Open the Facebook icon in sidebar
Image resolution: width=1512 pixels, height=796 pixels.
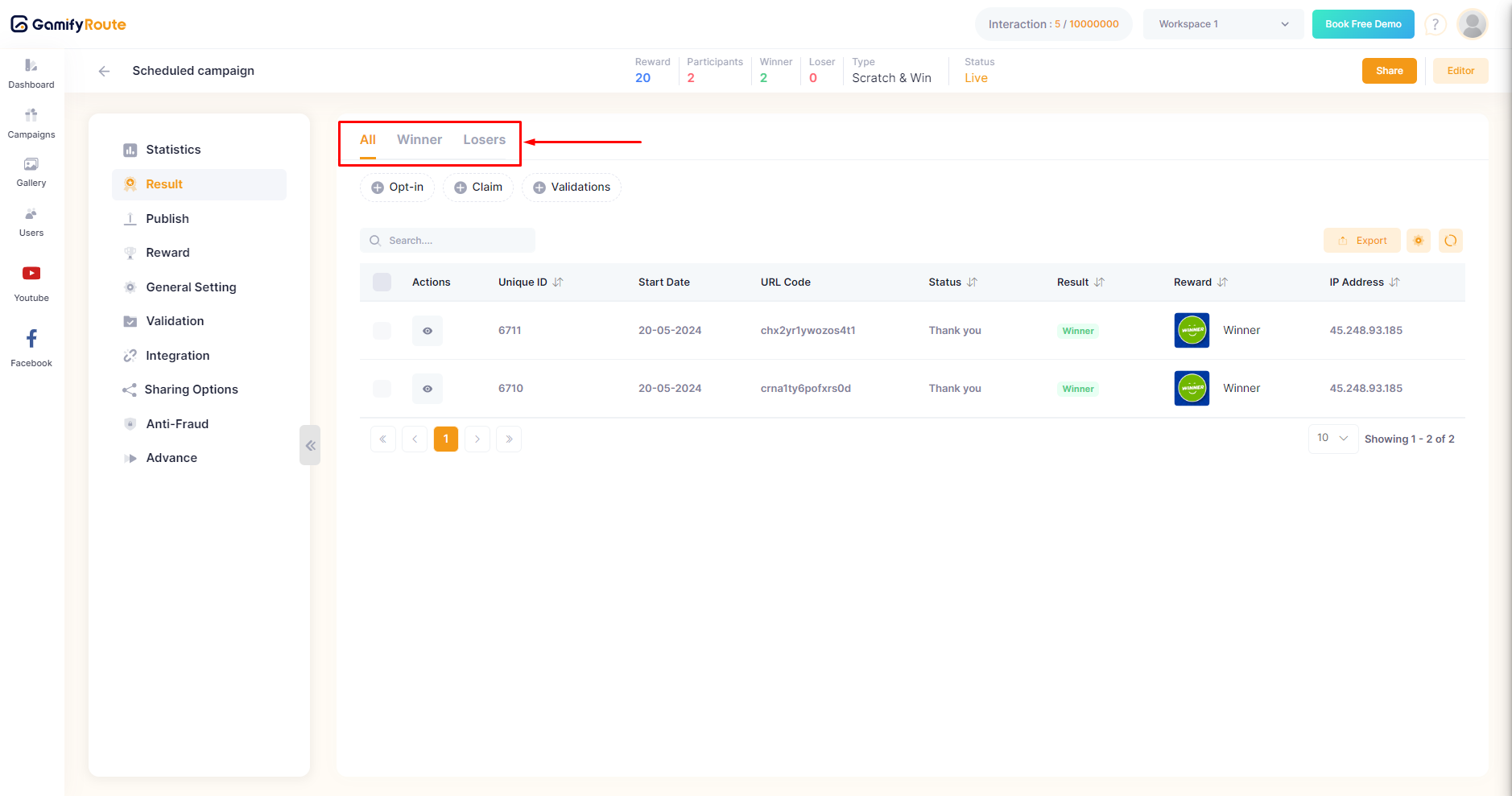click(x=31, y=340)
